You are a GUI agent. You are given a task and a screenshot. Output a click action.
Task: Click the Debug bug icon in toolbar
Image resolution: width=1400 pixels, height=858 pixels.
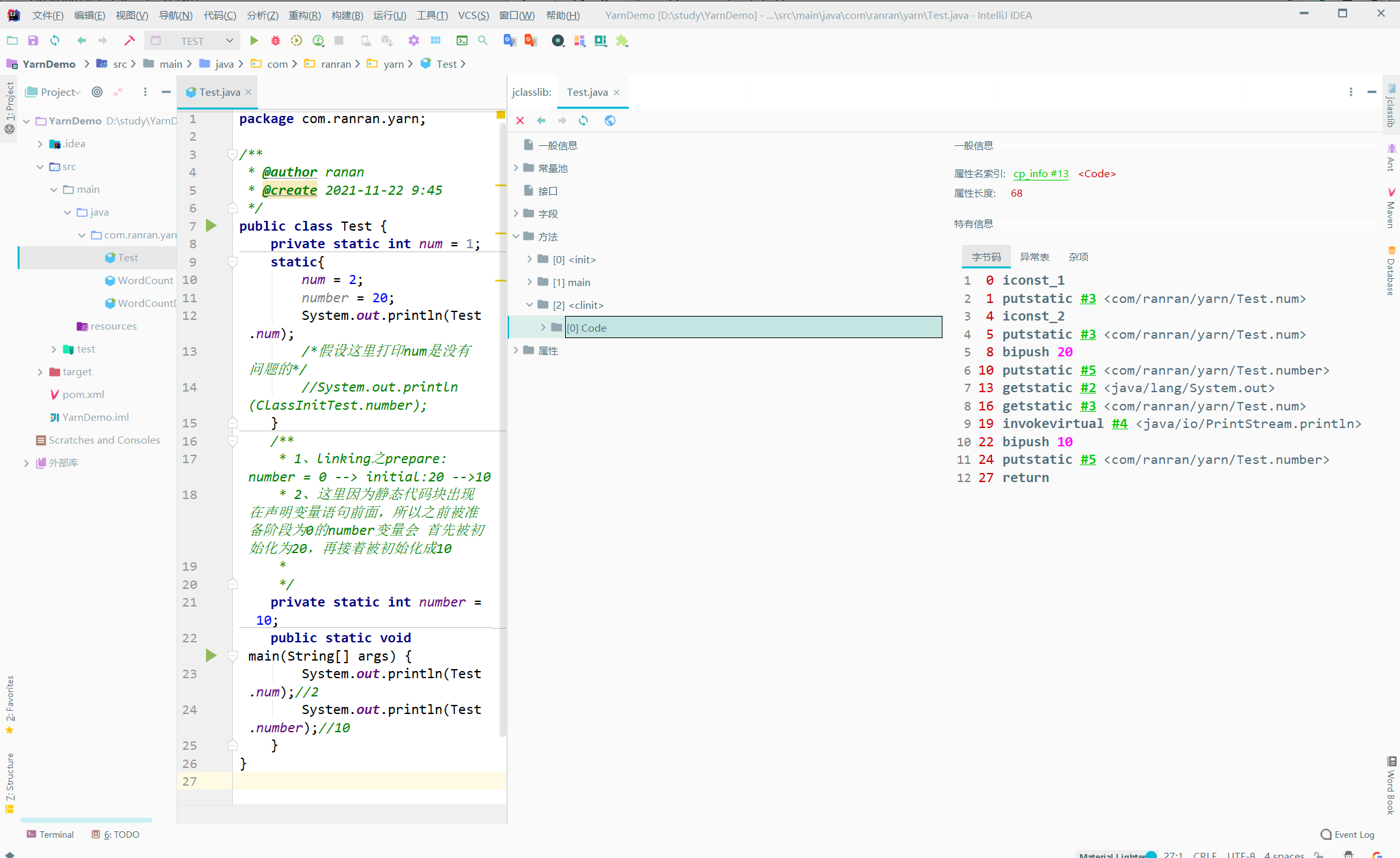(276, 40)
